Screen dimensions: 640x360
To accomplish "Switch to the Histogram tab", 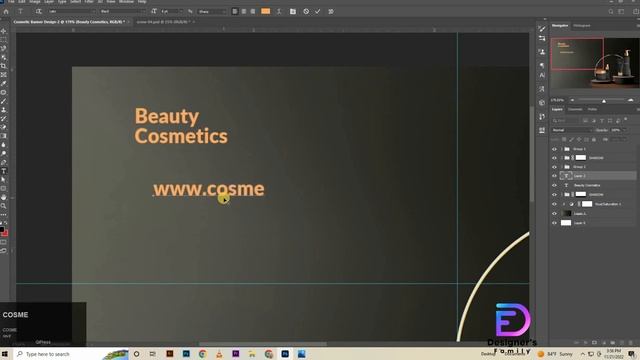I will tap(582, 26).
